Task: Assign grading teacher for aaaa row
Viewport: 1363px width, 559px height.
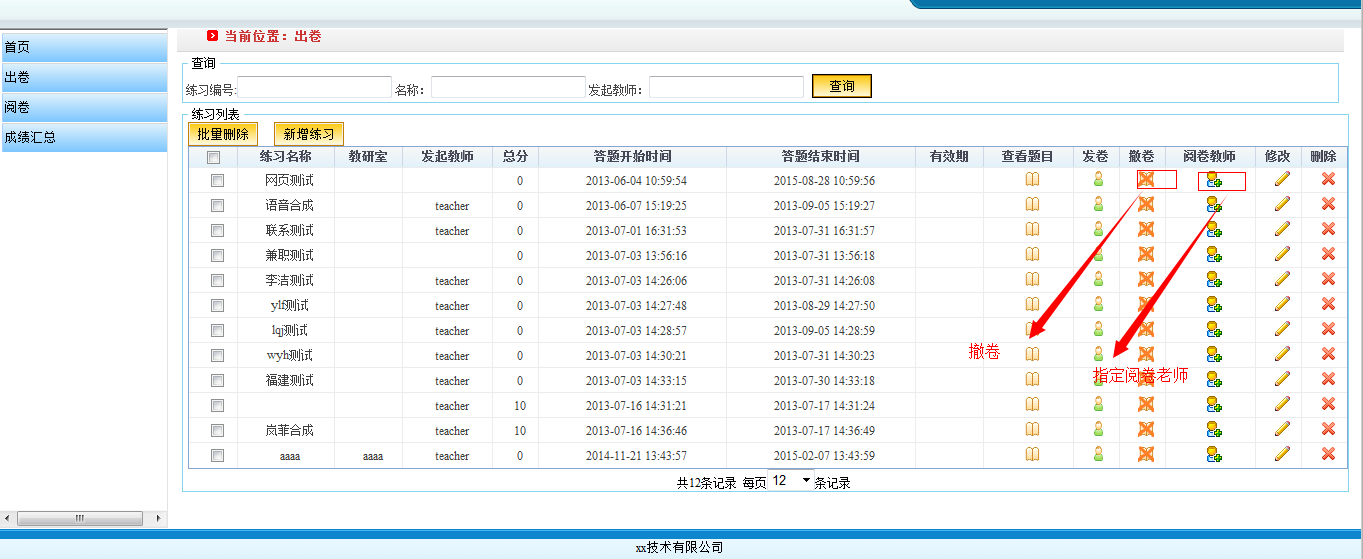Action: (1214, 454)
